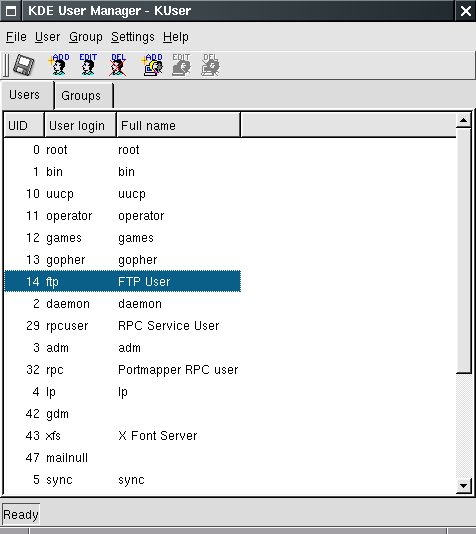The width and height of the screenshot is (476, 534).
Task: Open the Group menu
Action: coord(85,37)
